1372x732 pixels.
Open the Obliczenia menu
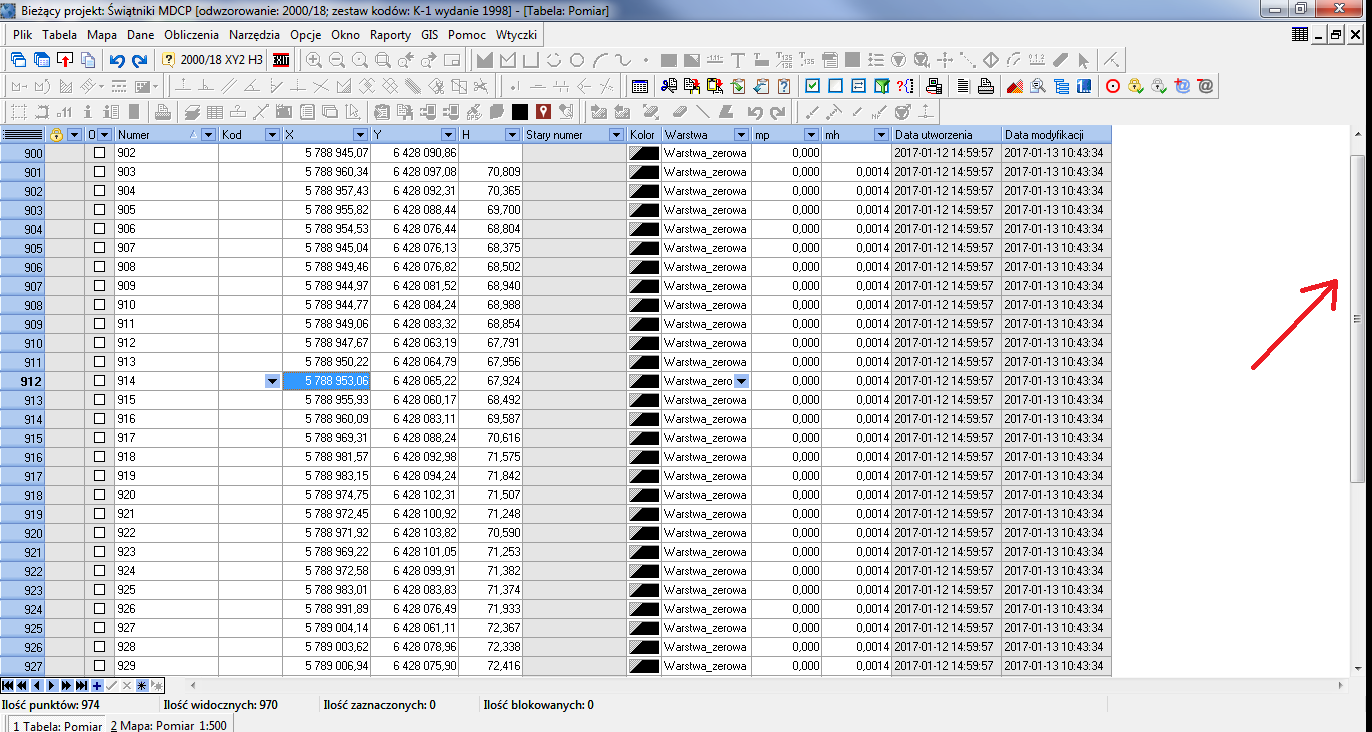point(192,34)
